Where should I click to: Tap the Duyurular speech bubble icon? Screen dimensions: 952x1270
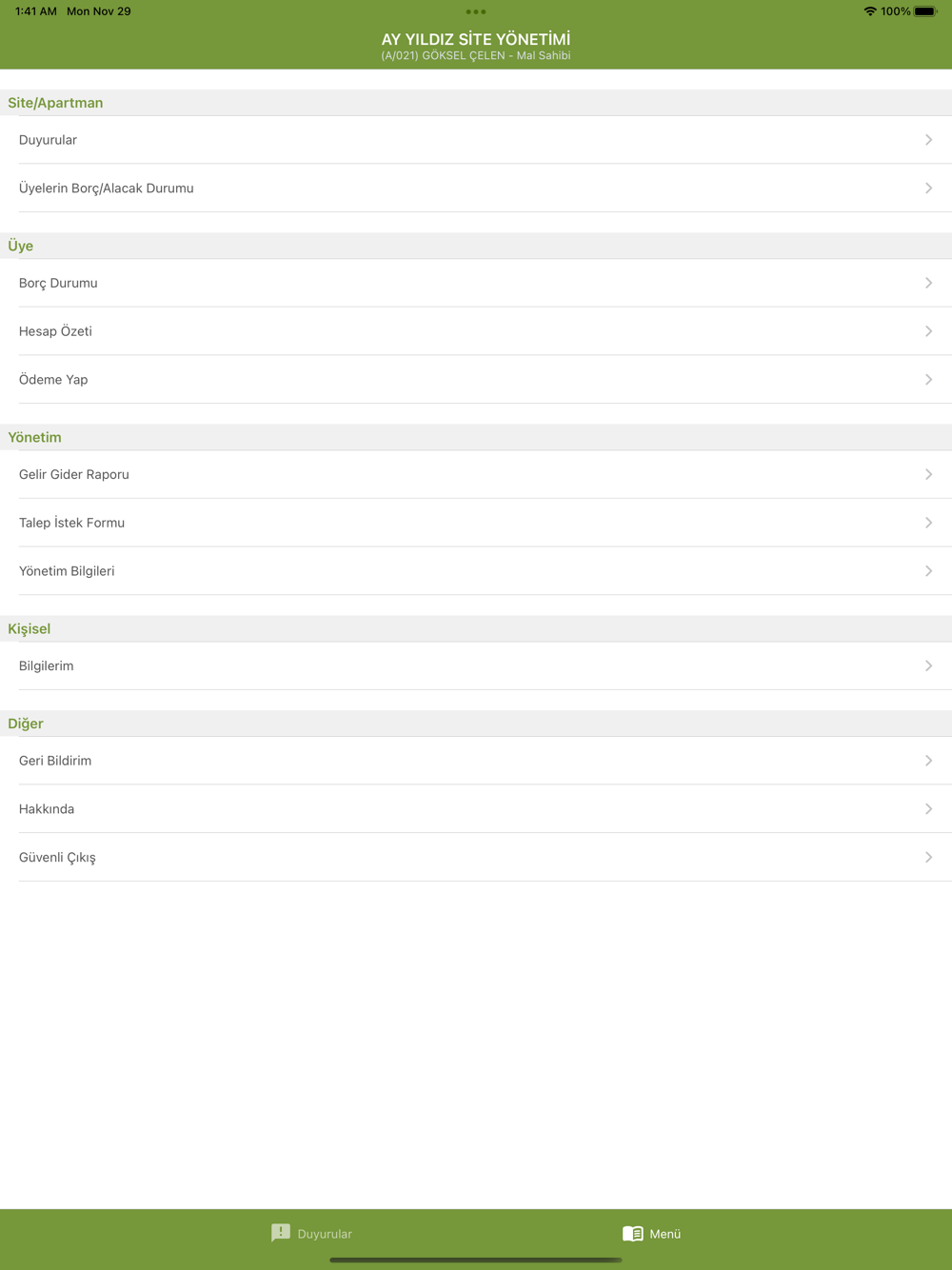[x=281, y=1233]
